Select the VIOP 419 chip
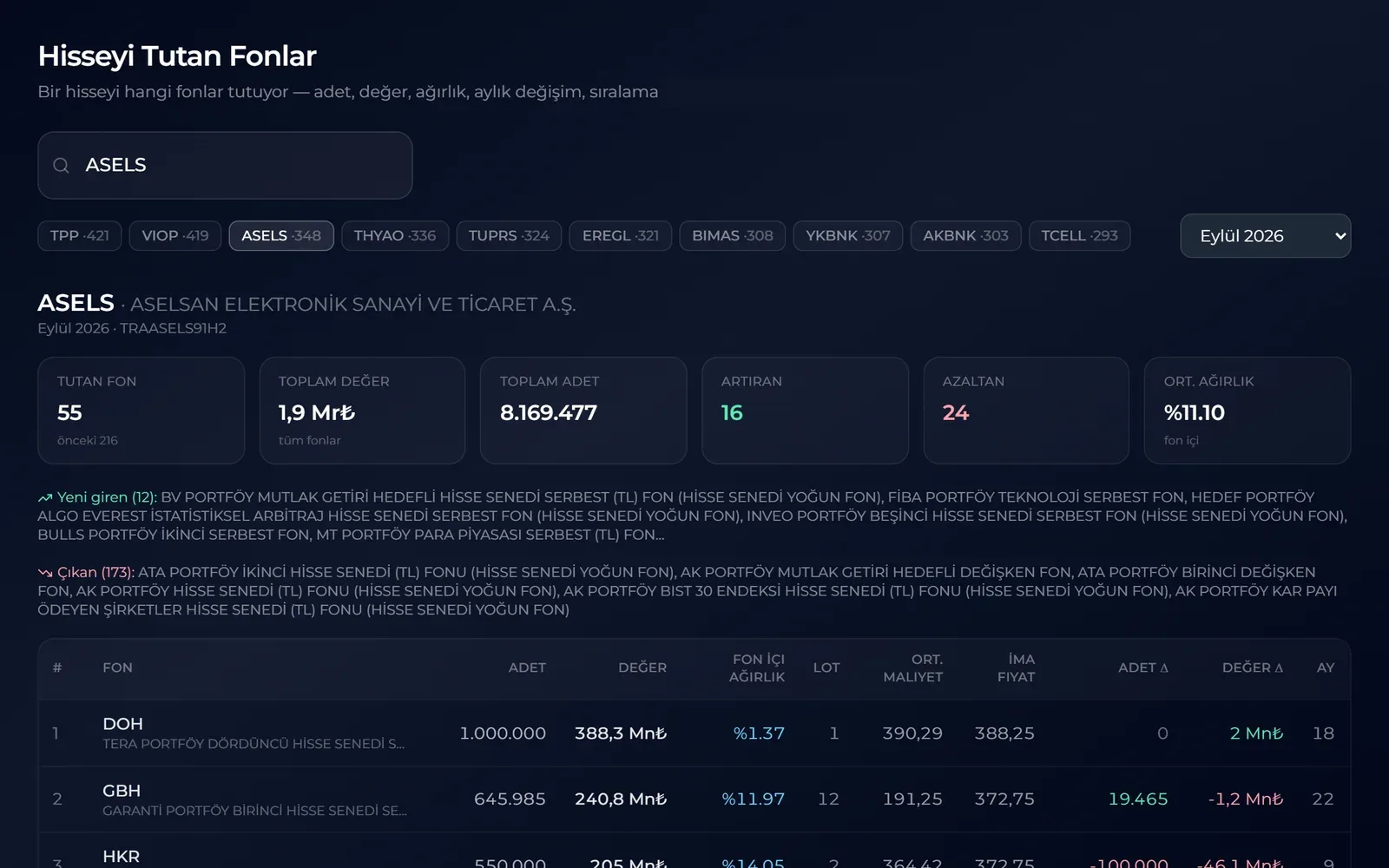This screenshot has height=868, width=1389. point(175,236)
